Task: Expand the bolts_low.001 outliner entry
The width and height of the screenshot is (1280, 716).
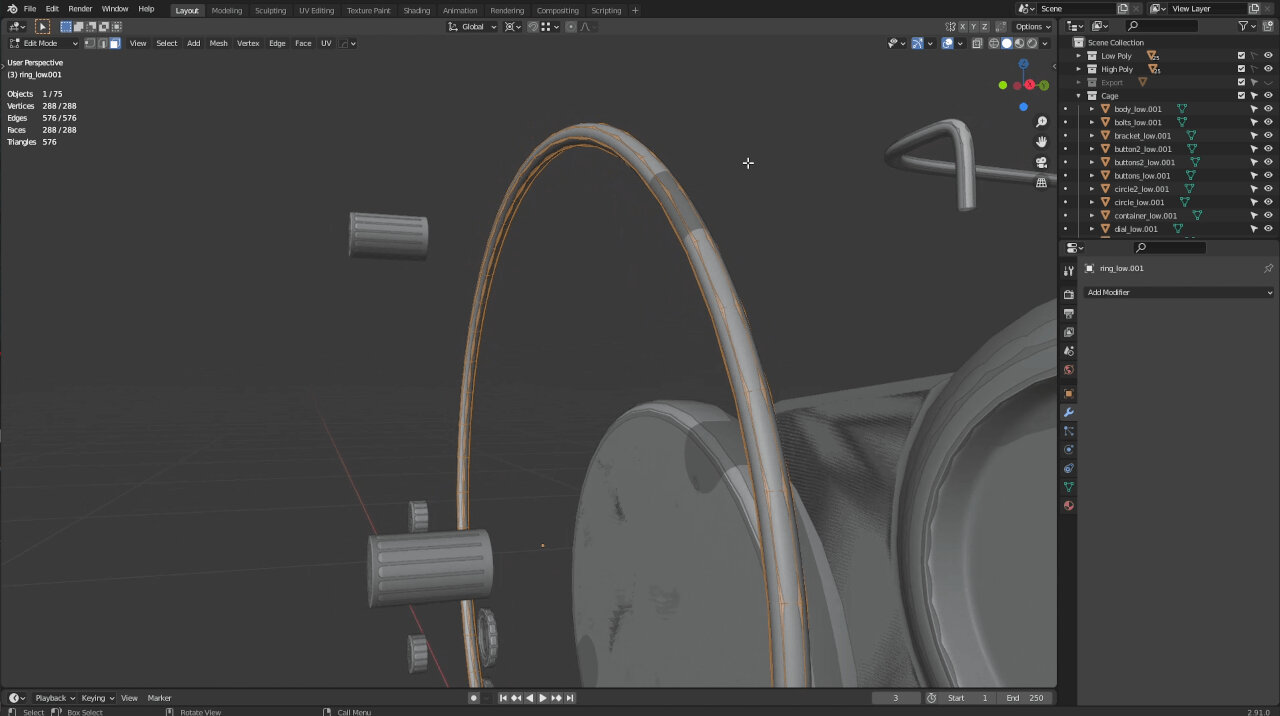Action: click(x=1091, y=122)
